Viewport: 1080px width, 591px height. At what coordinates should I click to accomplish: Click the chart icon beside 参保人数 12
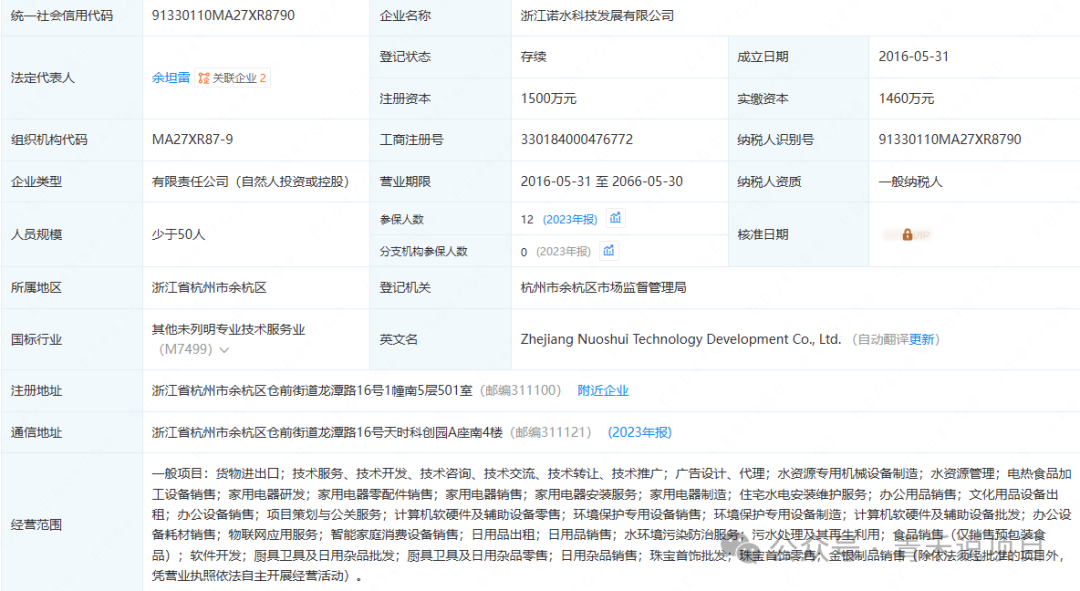614,218
